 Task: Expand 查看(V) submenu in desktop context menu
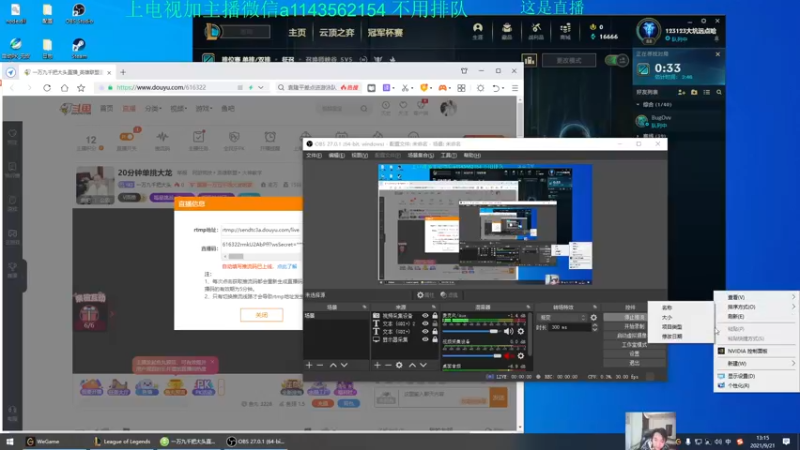pyautogui.click(x=757, y=297)
